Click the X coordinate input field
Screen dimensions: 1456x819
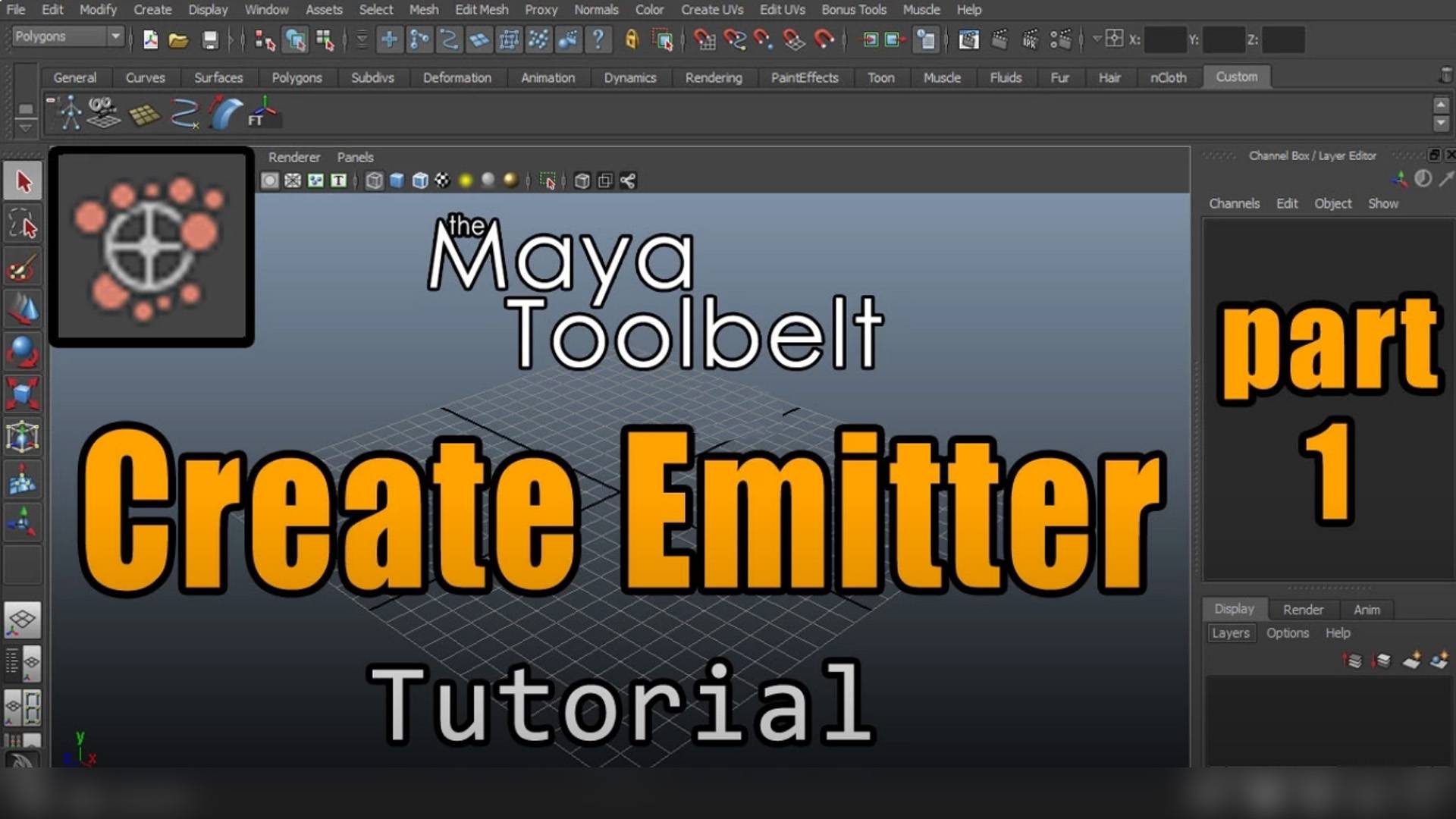1165,39
